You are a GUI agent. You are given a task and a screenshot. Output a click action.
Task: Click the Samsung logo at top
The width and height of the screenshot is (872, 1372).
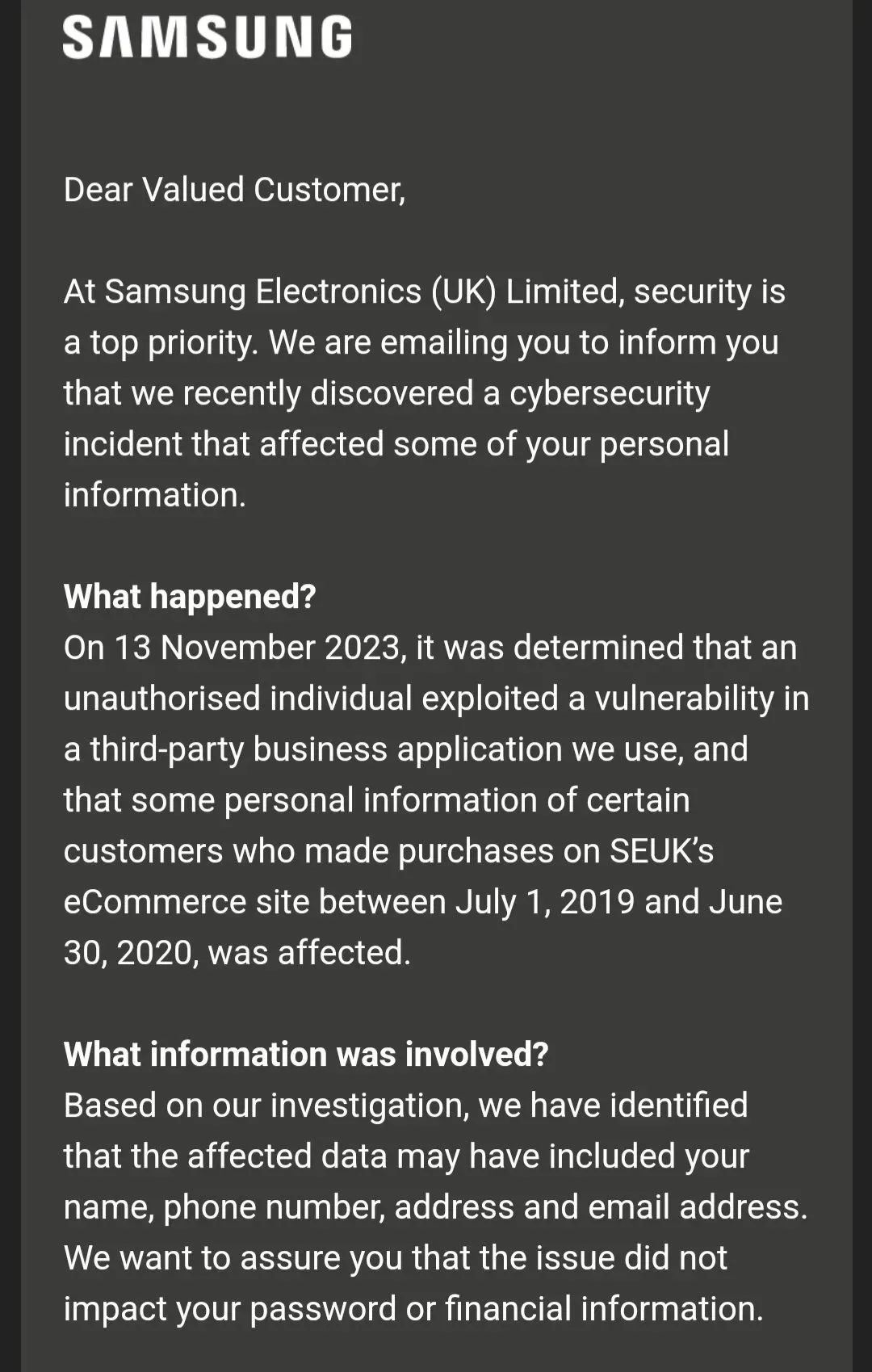(x=207, y=38)
